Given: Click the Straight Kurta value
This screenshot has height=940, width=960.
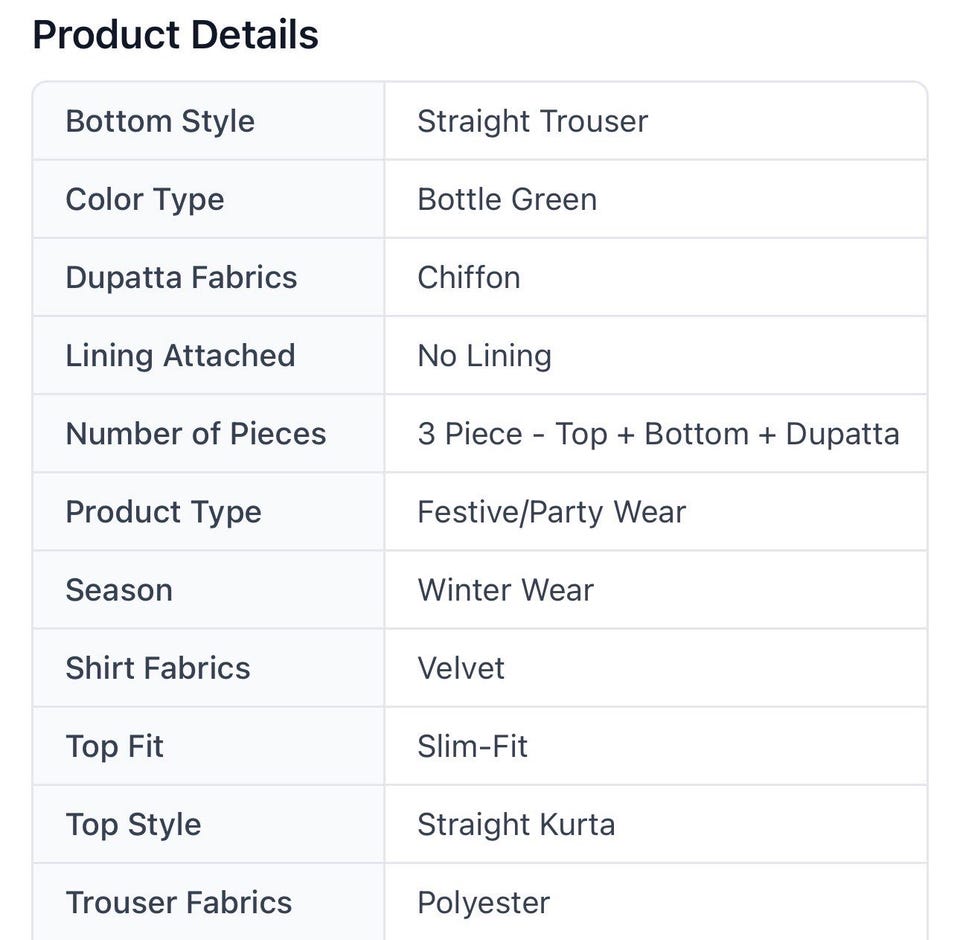Looking at the screenshot, I should pos(516,824).
